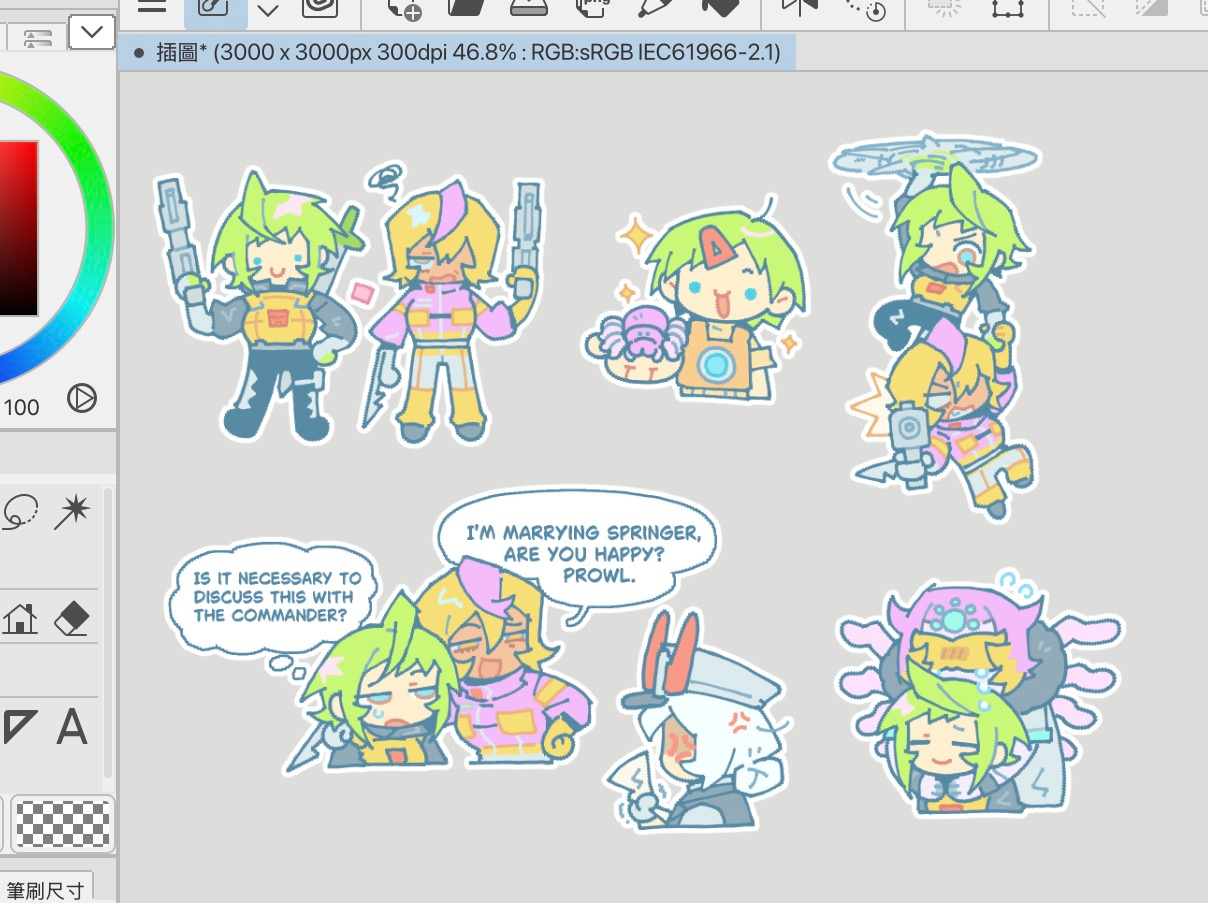Select the Gradient tool triangle icon
This screenshot has height=903, width=1208.
19,727
